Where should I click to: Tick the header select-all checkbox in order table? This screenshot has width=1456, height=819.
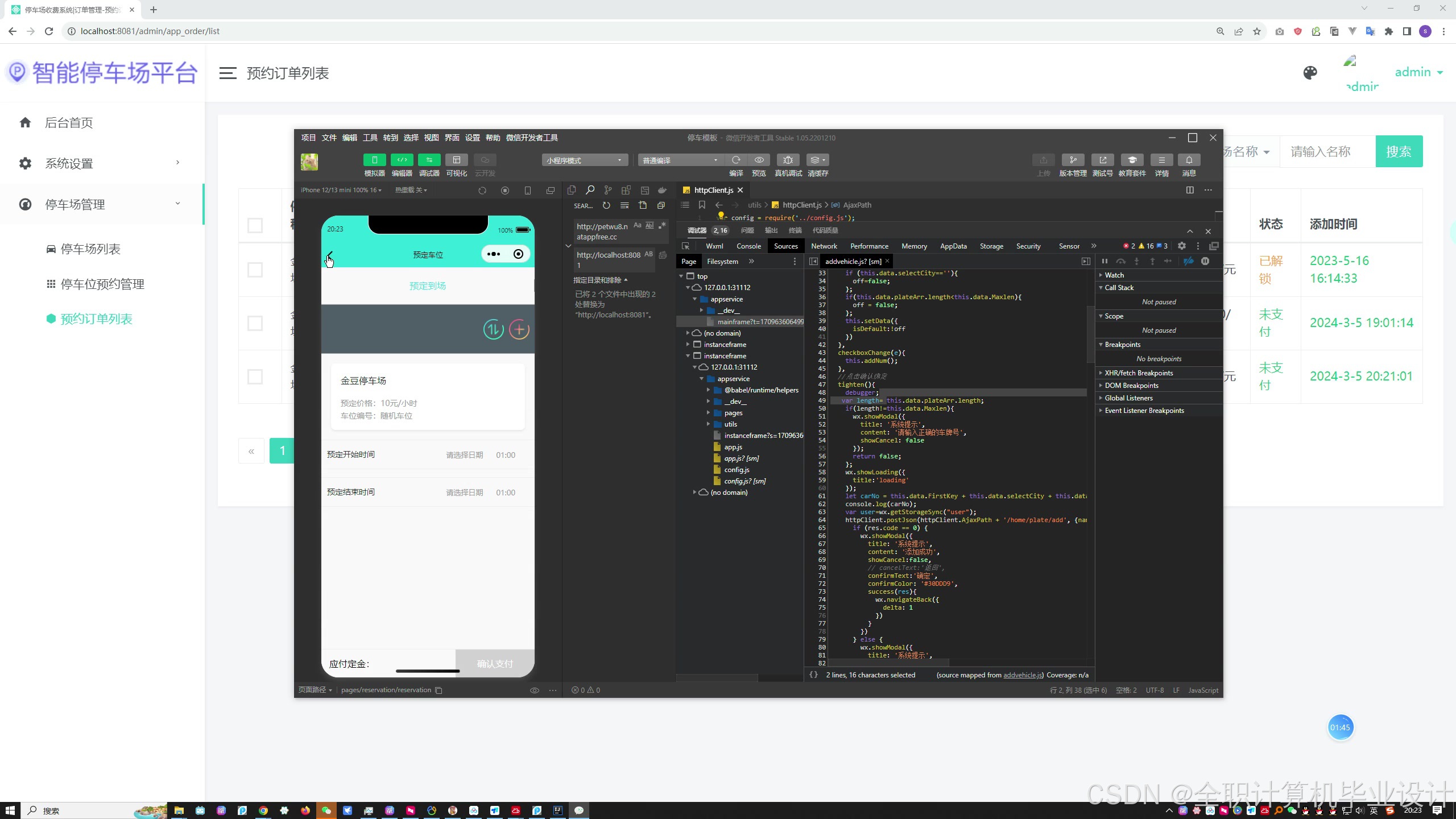[x=255, y=225]
